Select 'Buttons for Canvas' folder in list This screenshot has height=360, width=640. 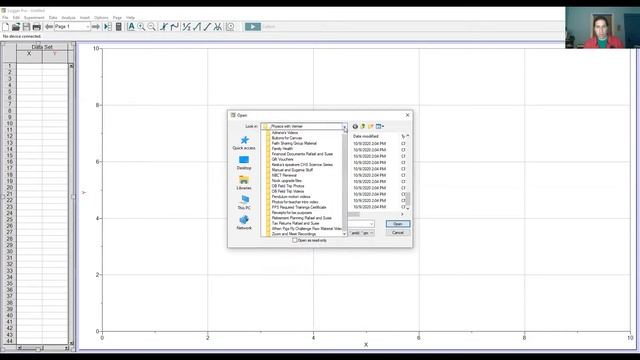(287, 138)
